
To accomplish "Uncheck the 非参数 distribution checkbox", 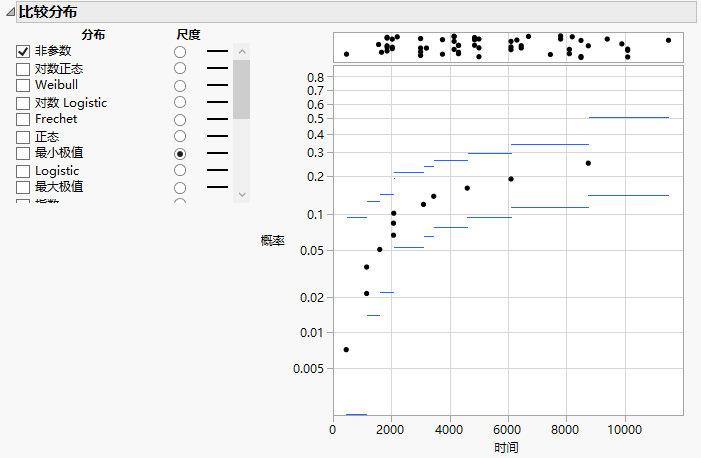I will 23,51.
